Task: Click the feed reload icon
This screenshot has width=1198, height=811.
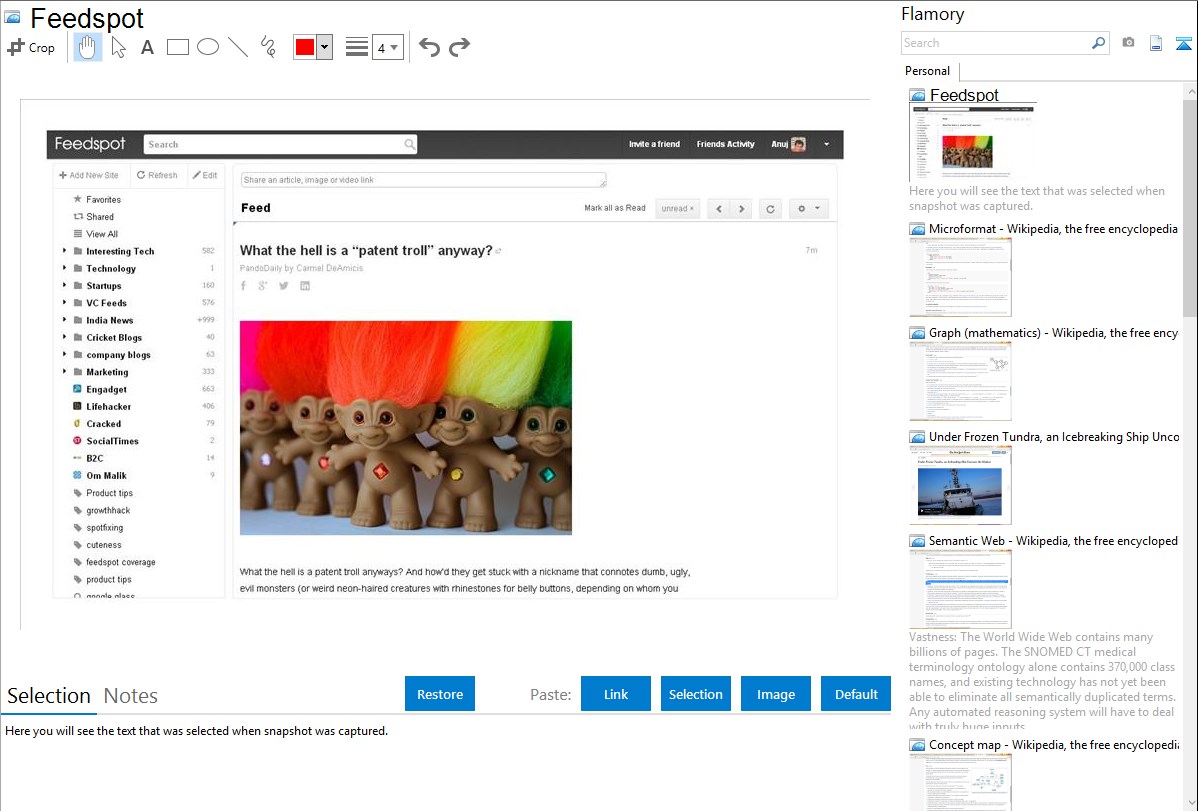Action: point(770,209)
